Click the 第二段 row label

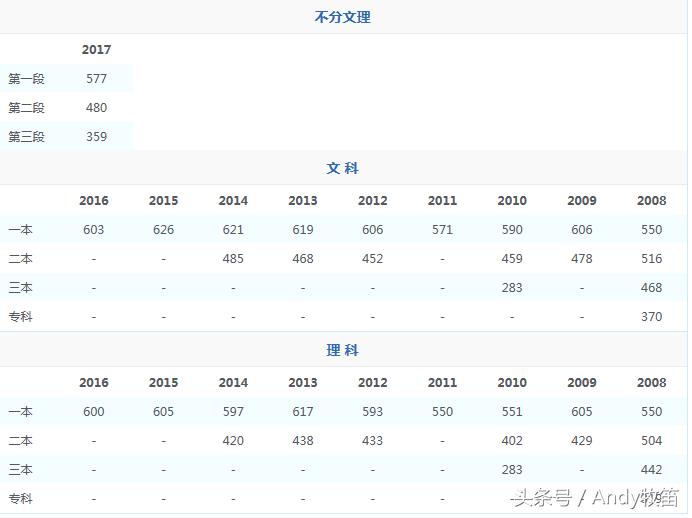(26, 108)
